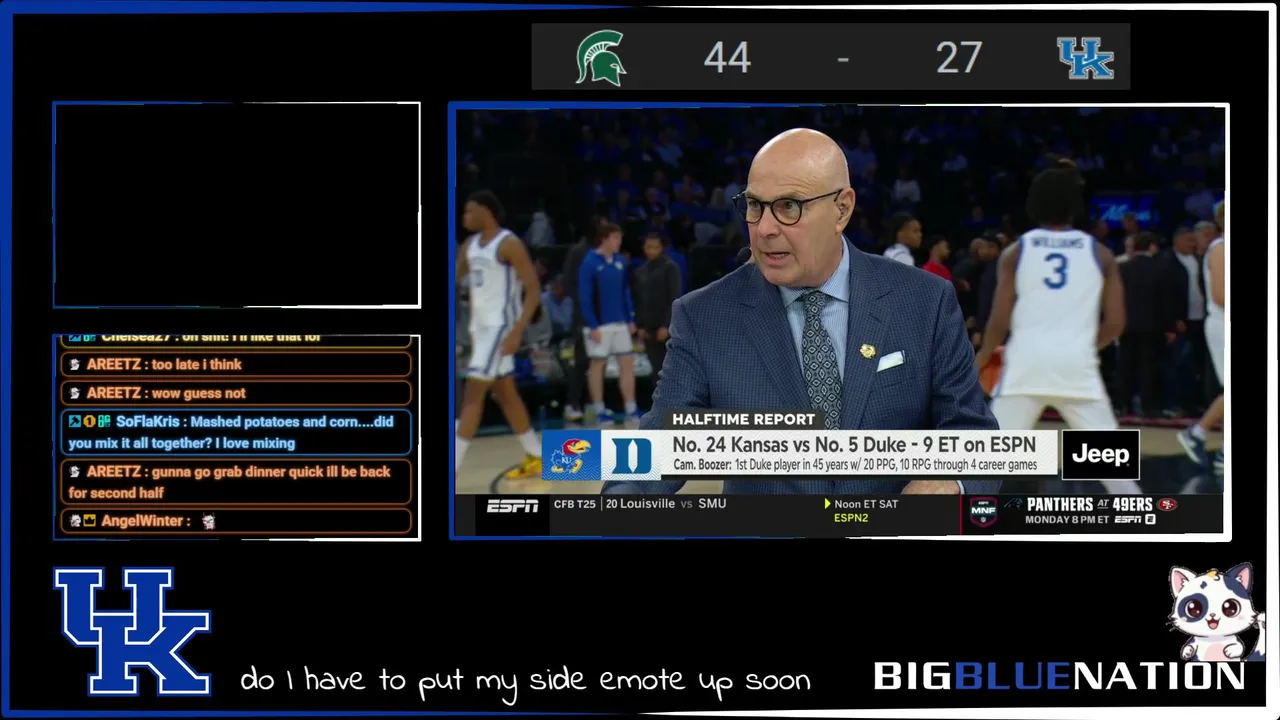Click the large UK logo beside the caption
Viewport: 1280px width, 720px height.
[x=132, y=631]
